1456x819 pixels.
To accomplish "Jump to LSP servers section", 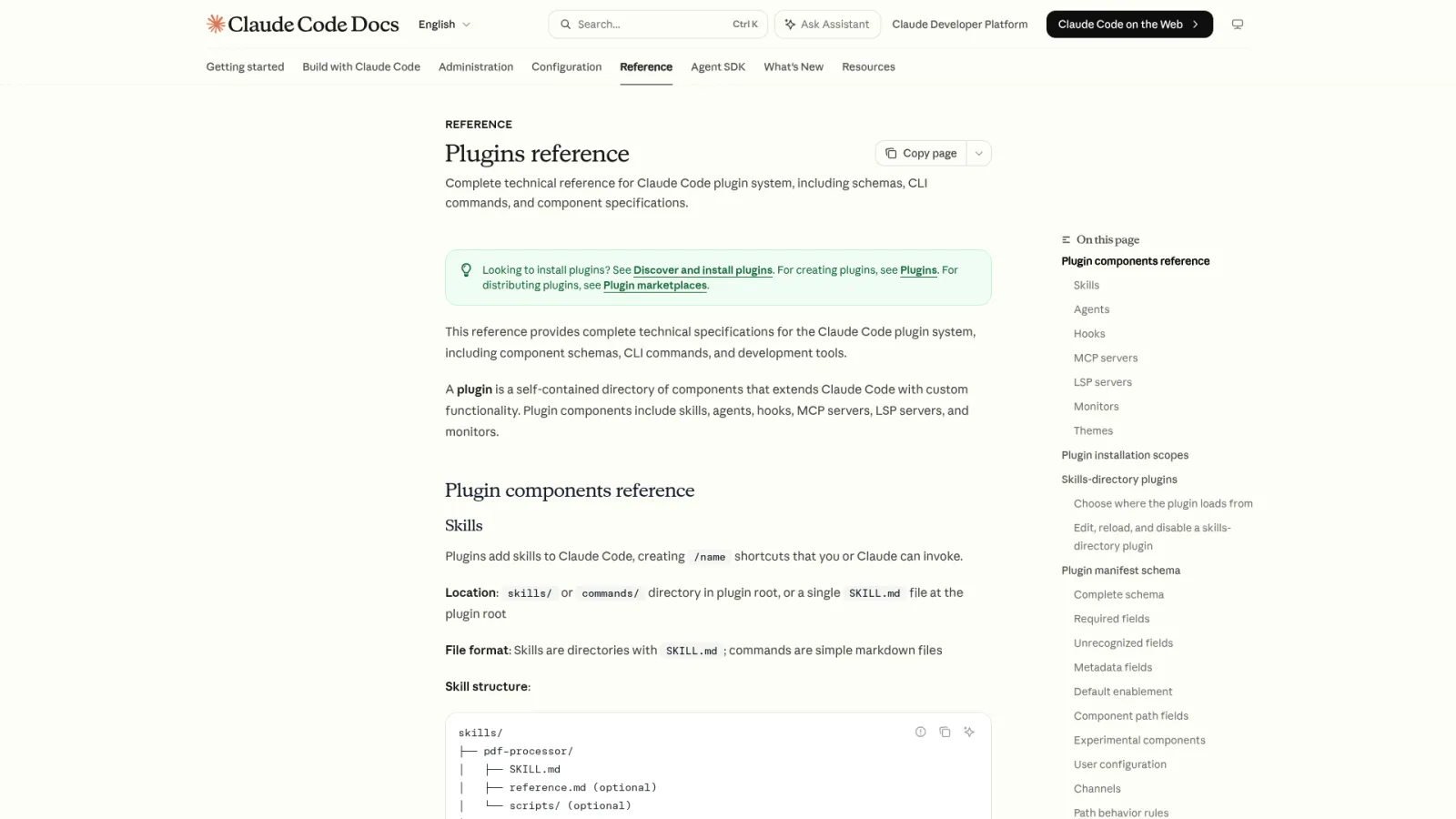I will [1102, 382].
